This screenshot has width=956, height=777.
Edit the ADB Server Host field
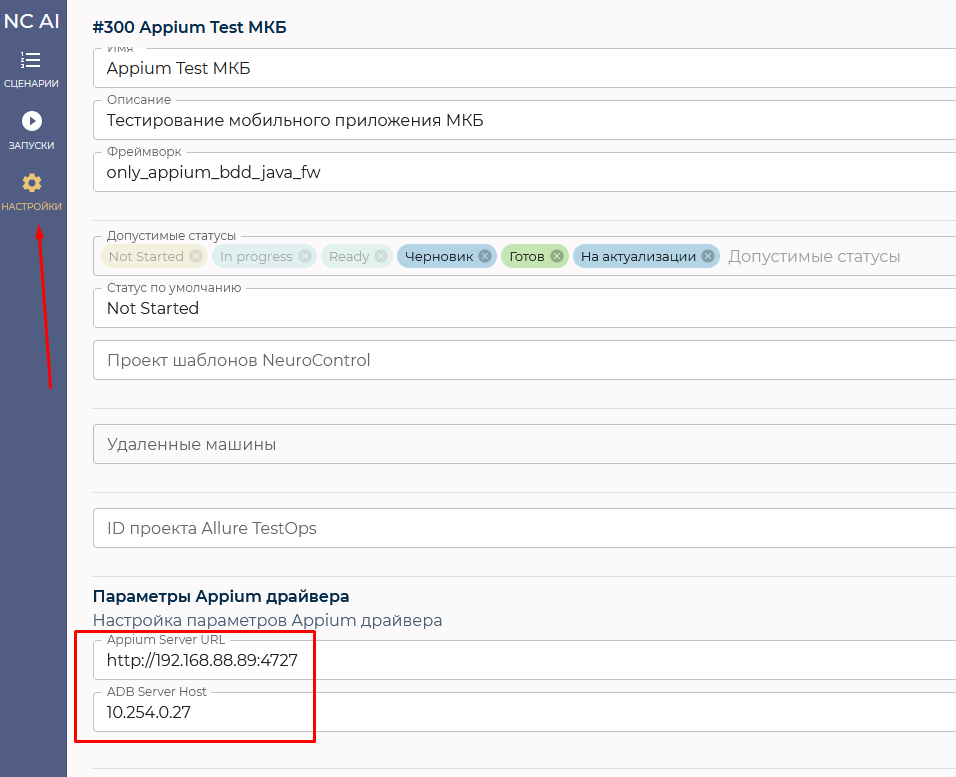pyautogui.click(x=524, y=712)
